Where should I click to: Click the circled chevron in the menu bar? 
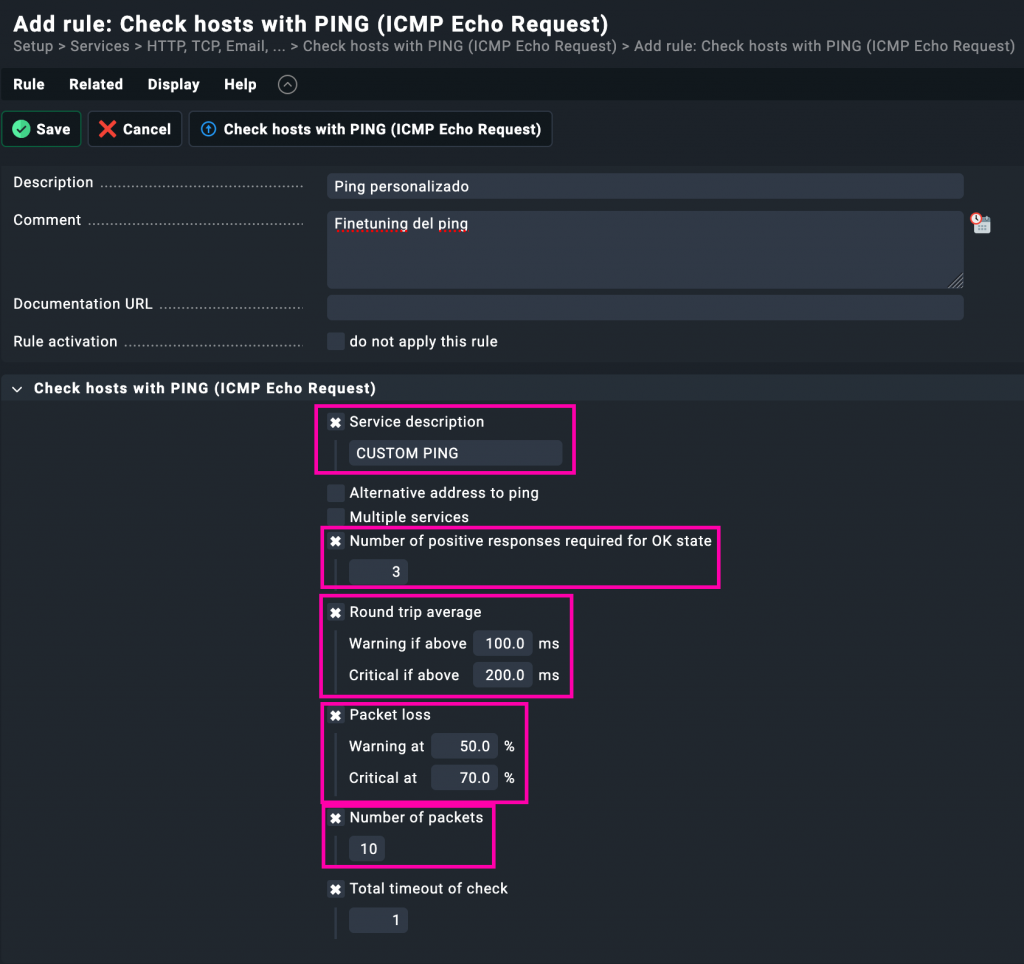pos(287,85)
